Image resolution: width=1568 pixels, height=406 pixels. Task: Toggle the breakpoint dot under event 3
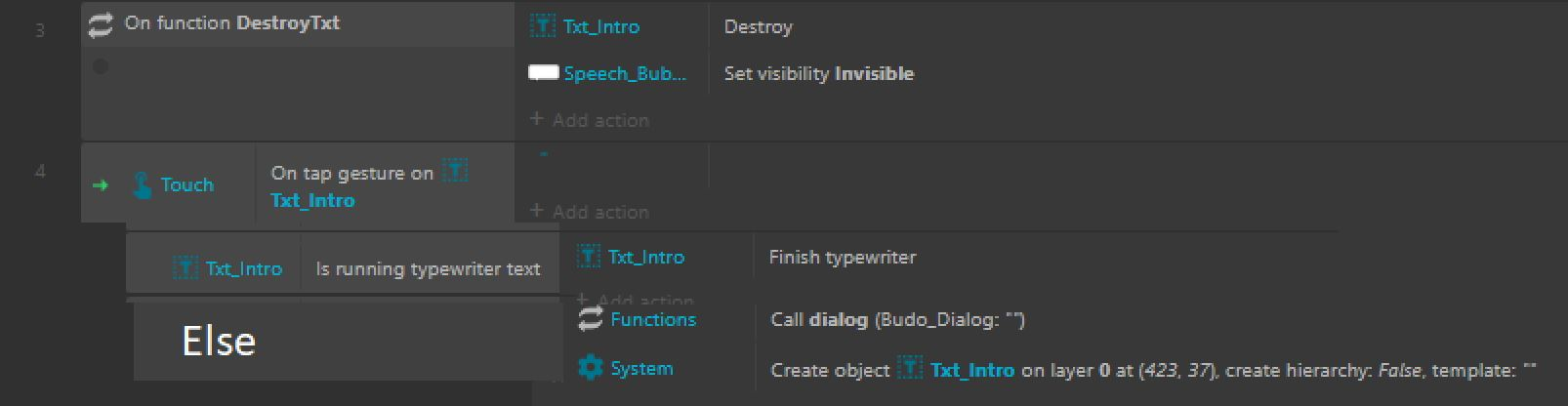101,66
